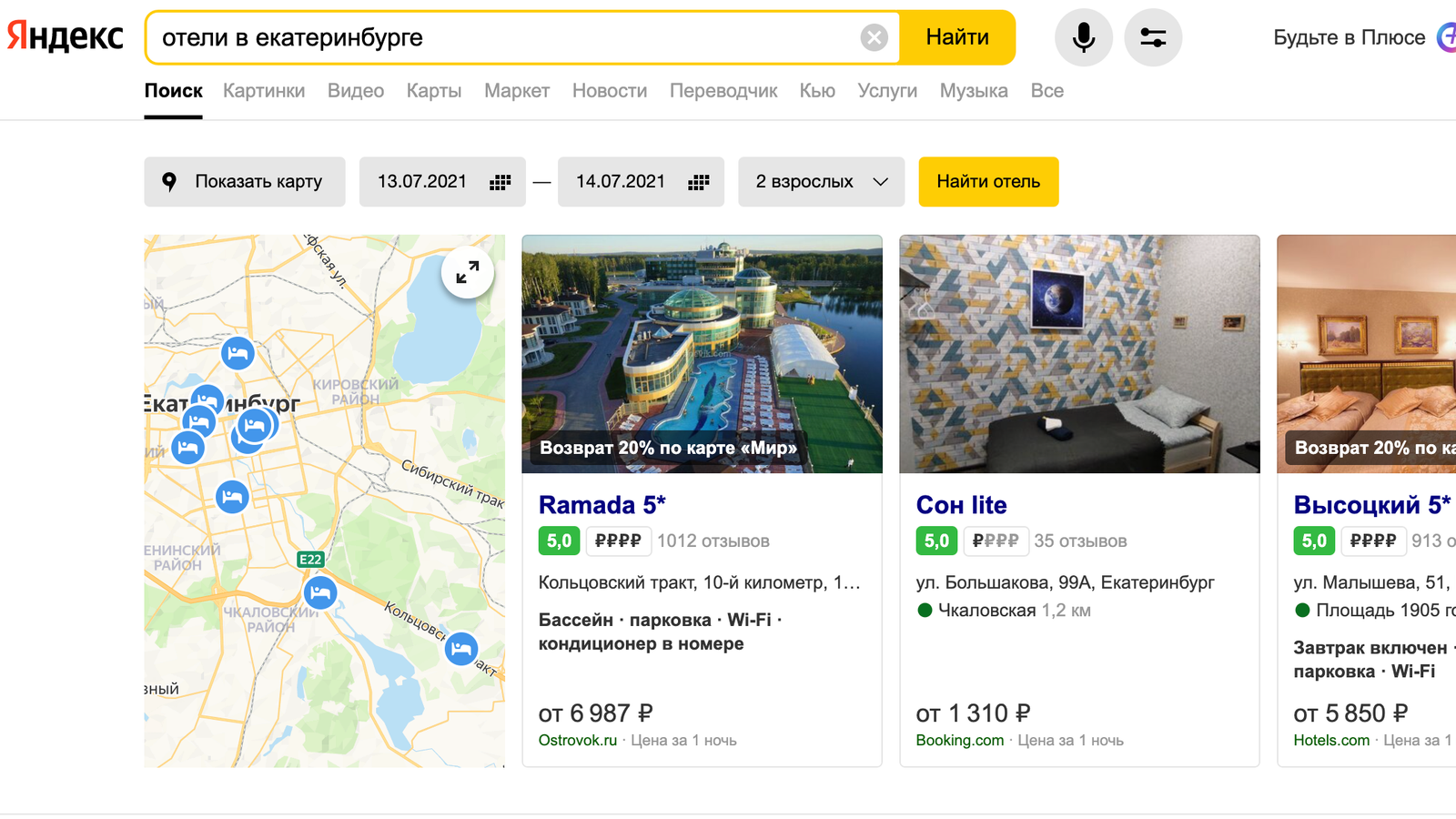The height and width of the screenshot is (819, 1456).
Task: Select hotel marker on Koltsovsky tract
Action: 461,649
